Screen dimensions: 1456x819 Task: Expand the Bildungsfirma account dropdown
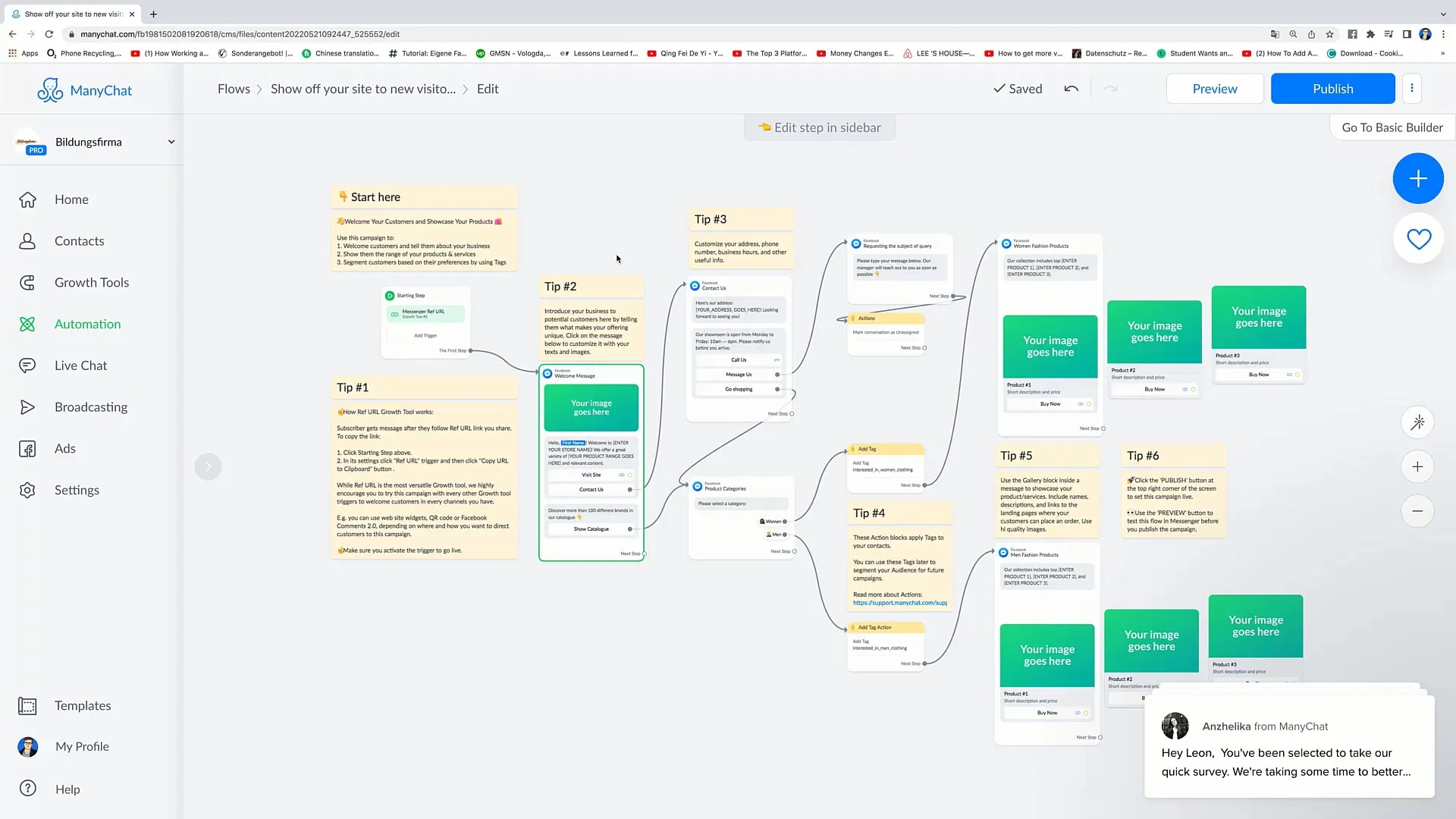[x=171, y=142]
